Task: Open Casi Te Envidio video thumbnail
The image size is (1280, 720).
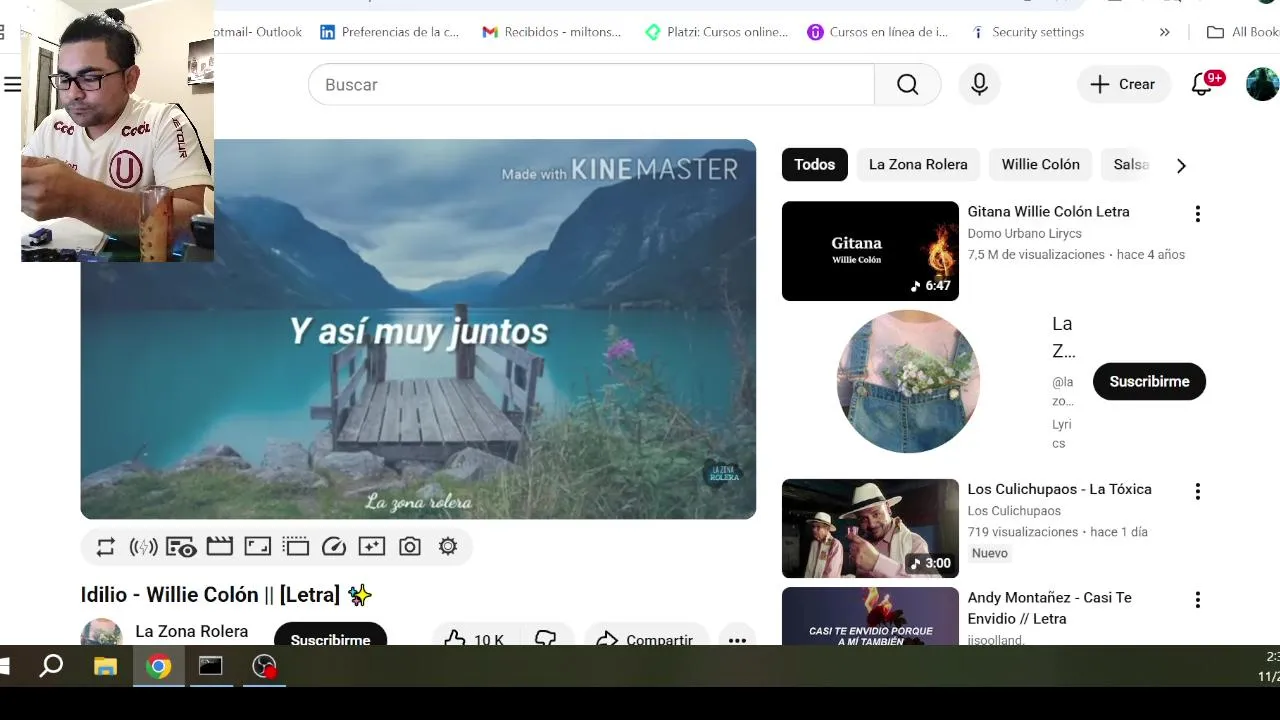Action: 870,616
